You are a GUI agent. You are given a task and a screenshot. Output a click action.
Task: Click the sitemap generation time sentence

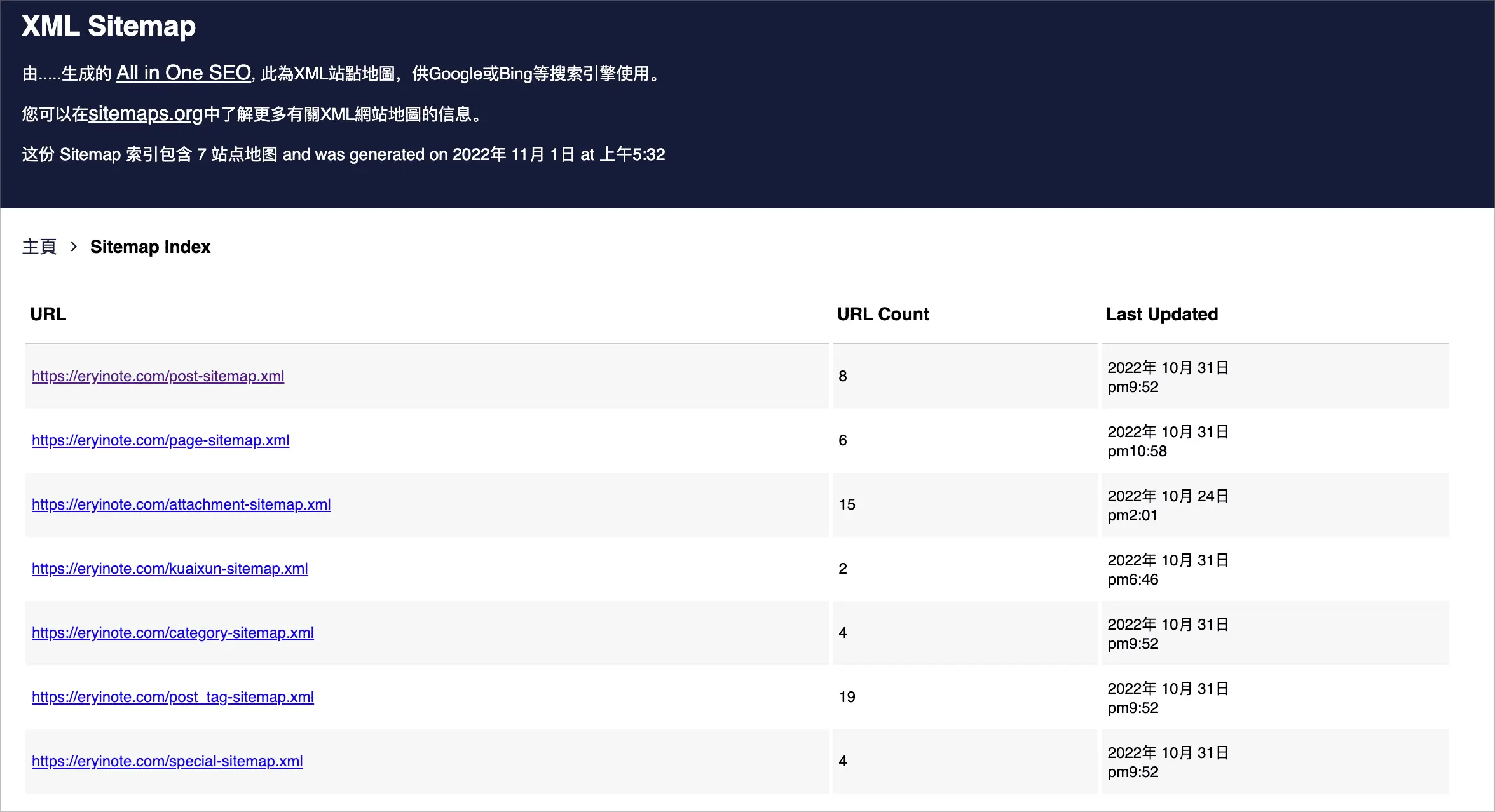point(343,154)
